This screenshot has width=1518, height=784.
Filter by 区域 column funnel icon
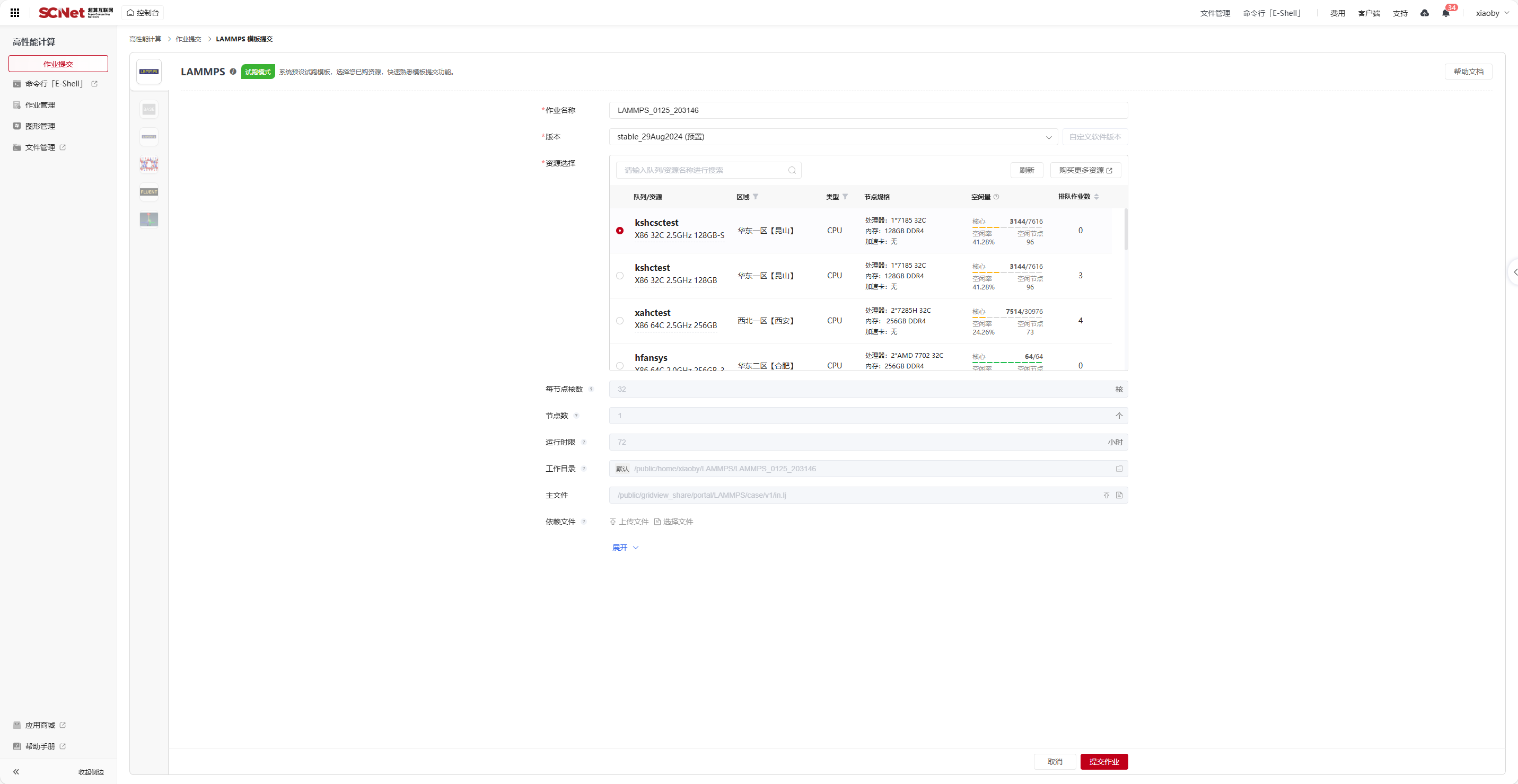tap(756, 196)
